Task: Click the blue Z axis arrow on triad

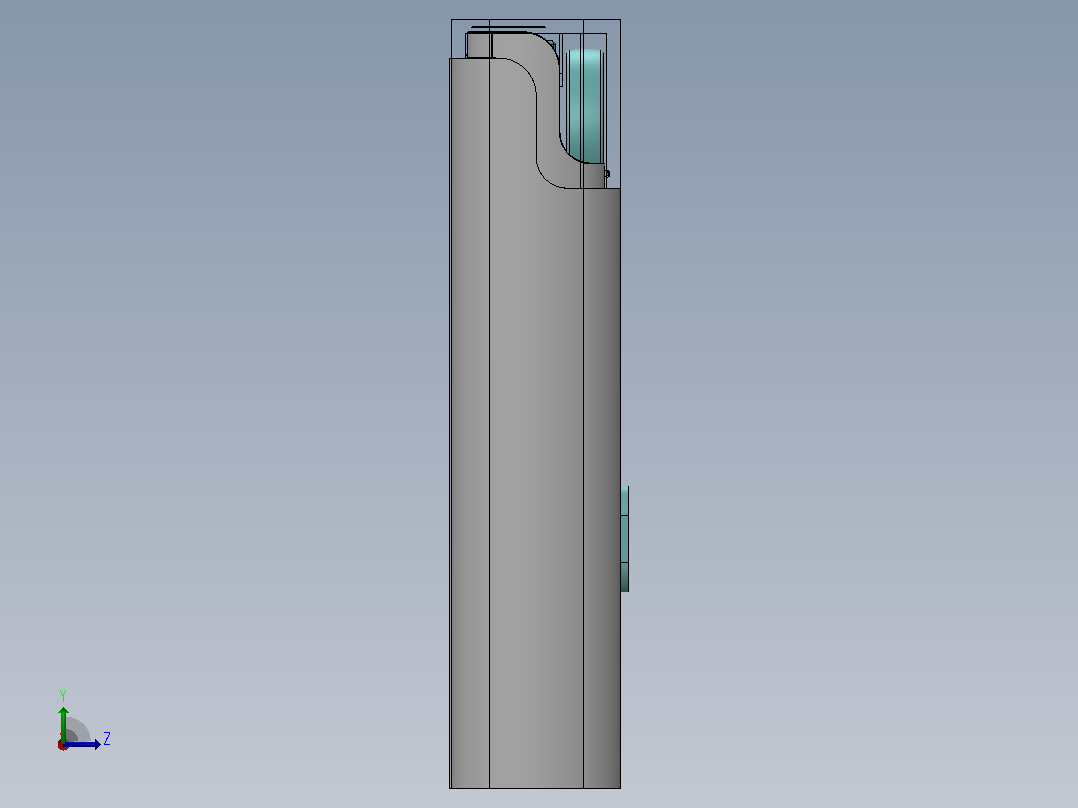Action: [x=82, y=744]
